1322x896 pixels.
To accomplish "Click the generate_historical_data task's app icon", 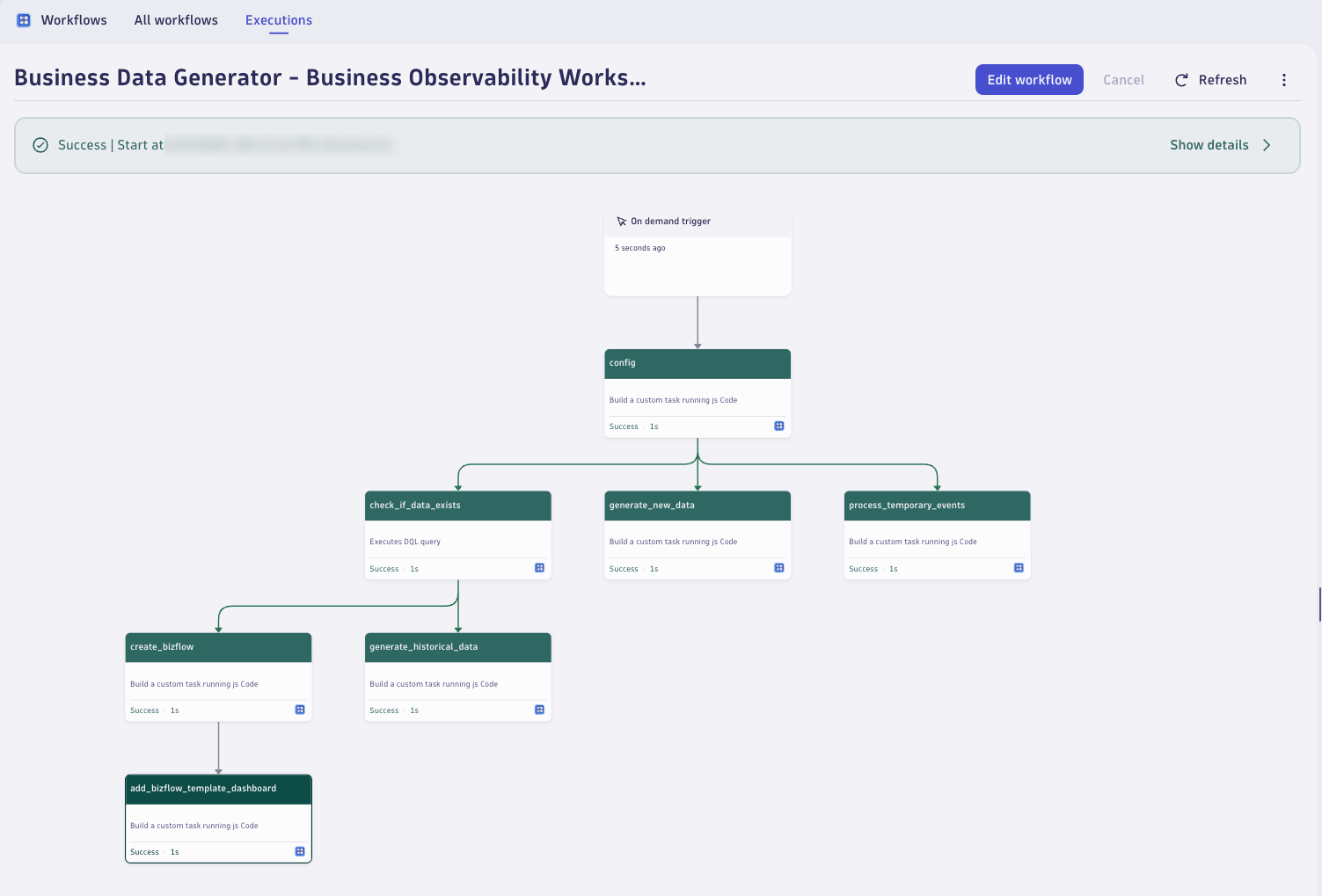I will [540, 710].
